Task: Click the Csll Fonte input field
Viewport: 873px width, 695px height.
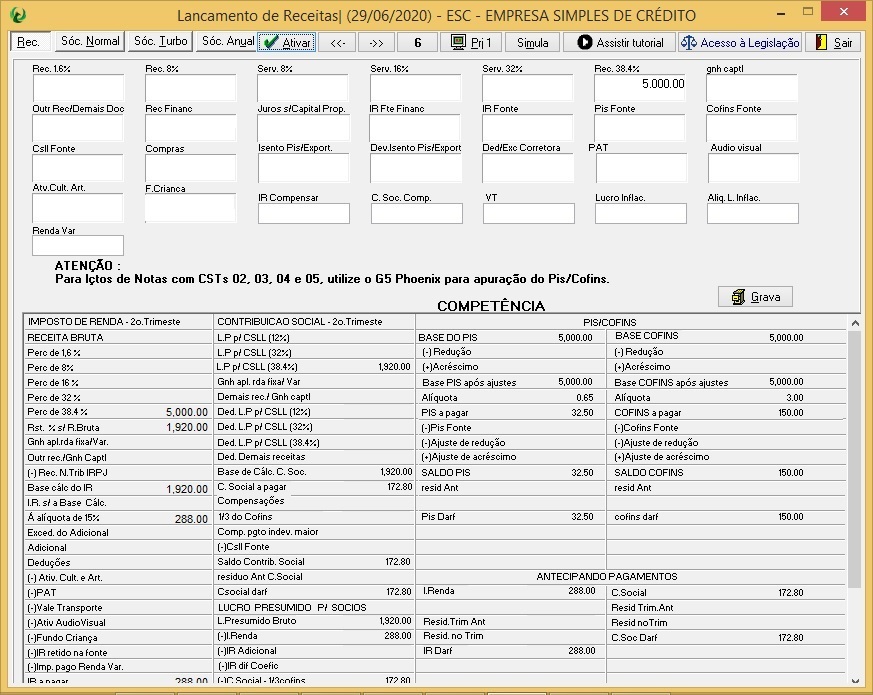Action: pyautogui.click(x=78, y=168)
